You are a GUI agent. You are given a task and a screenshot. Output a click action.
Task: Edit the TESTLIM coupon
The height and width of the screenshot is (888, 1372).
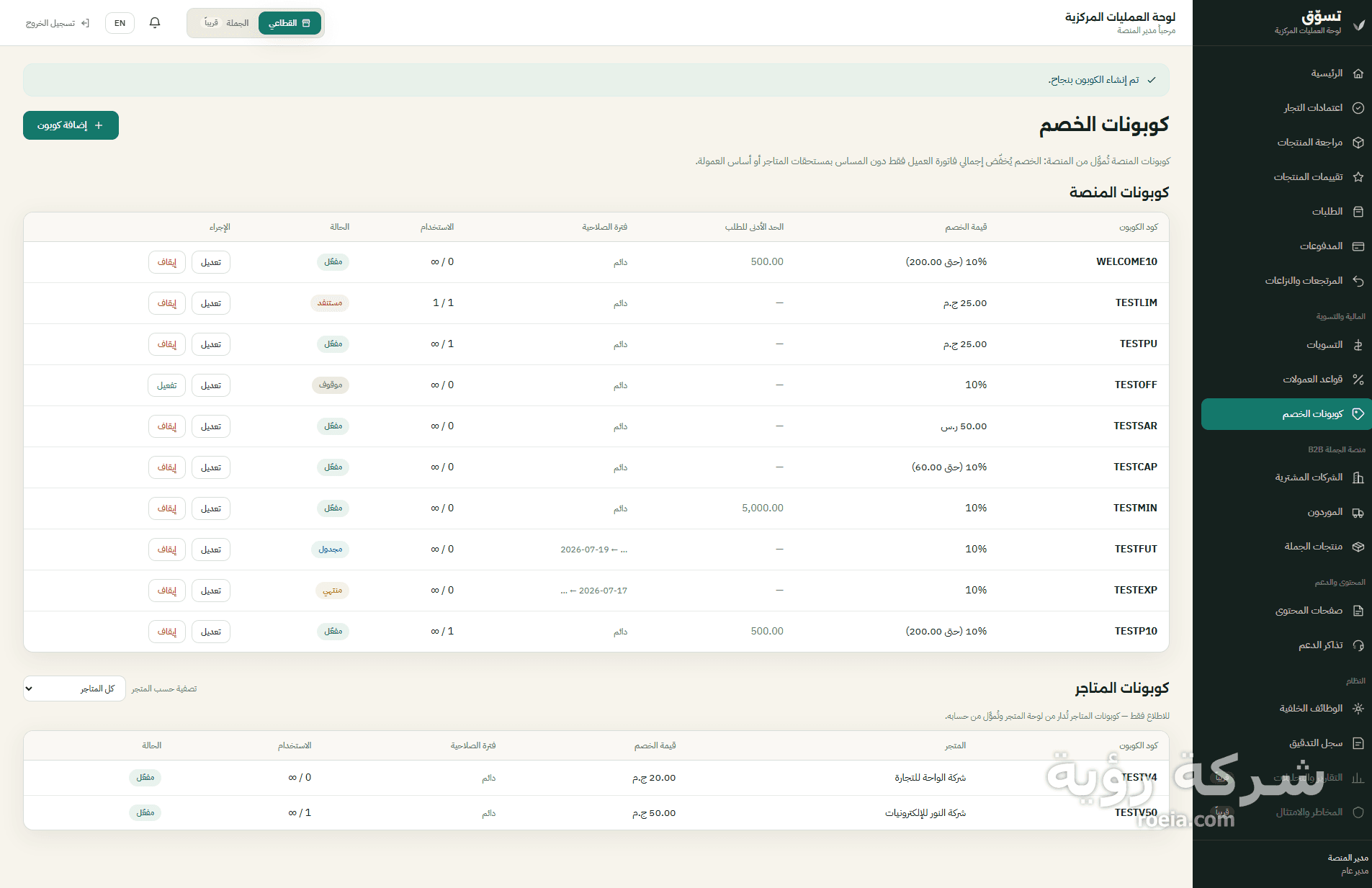[x=211, y=303]
